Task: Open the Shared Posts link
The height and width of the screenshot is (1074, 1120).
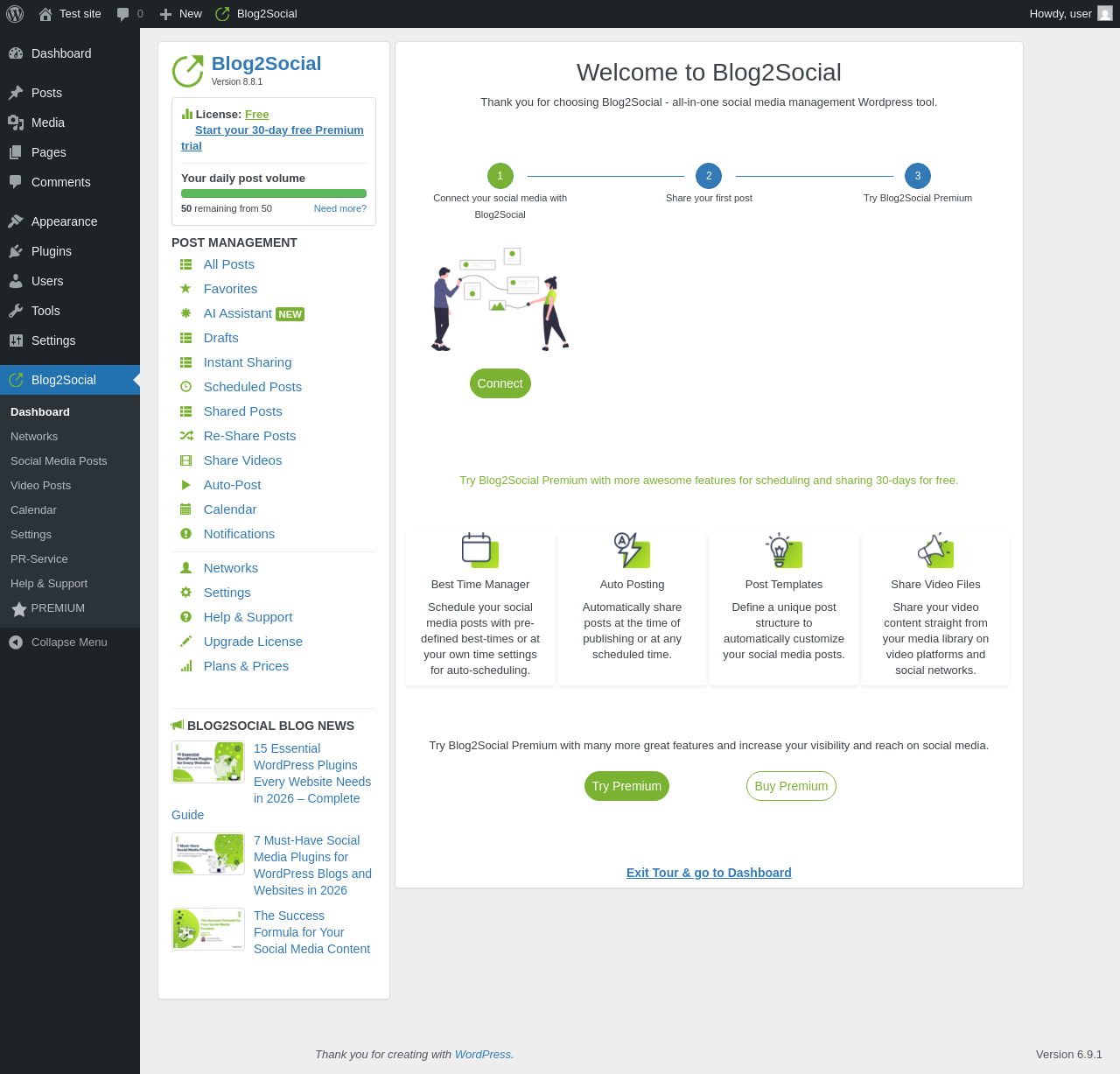Action: pos(243,411)
